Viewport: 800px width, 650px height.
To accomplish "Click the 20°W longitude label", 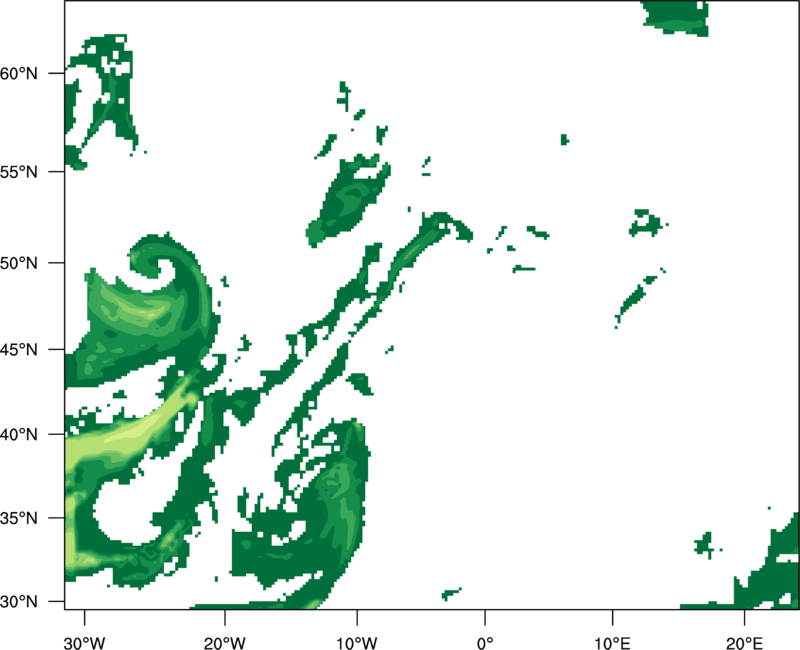I will [224, 643].
